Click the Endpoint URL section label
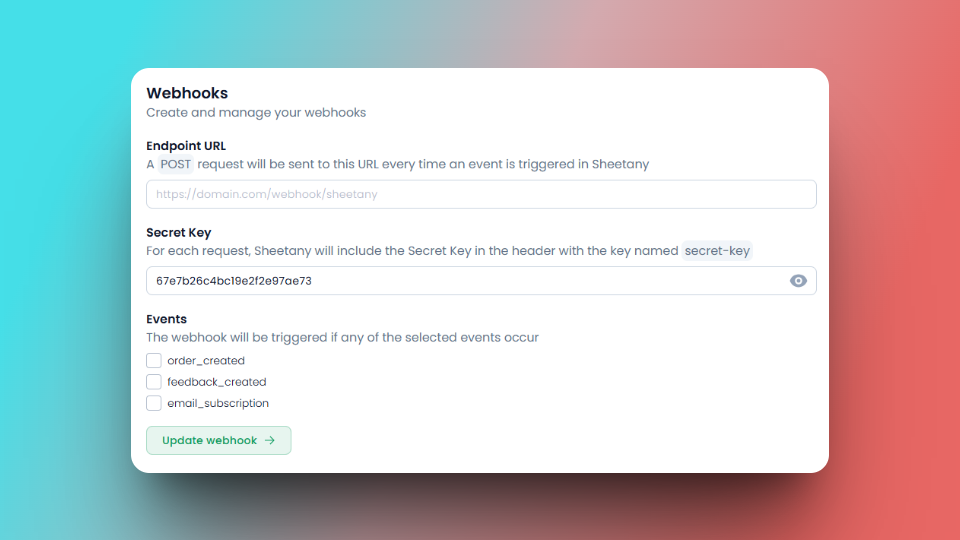The width and height of the screenshot is (960, 540). (186, 146)
